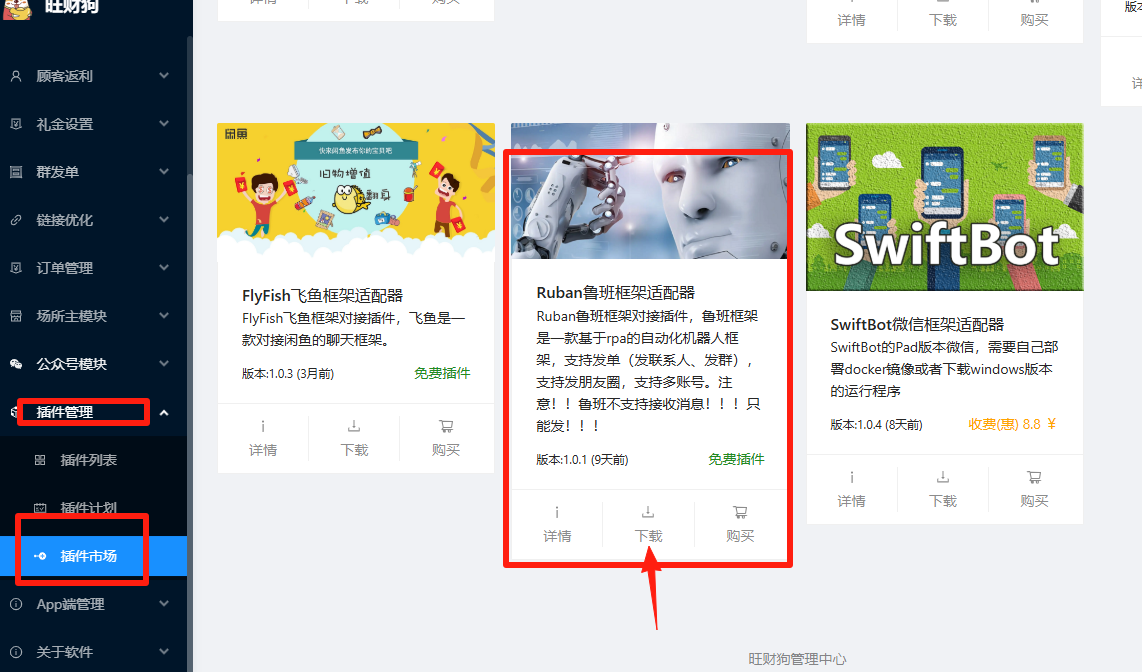1142x672 pixels.
Task: Click the purchase cart icon on SwiftBot card
Action: point(1034,478)
